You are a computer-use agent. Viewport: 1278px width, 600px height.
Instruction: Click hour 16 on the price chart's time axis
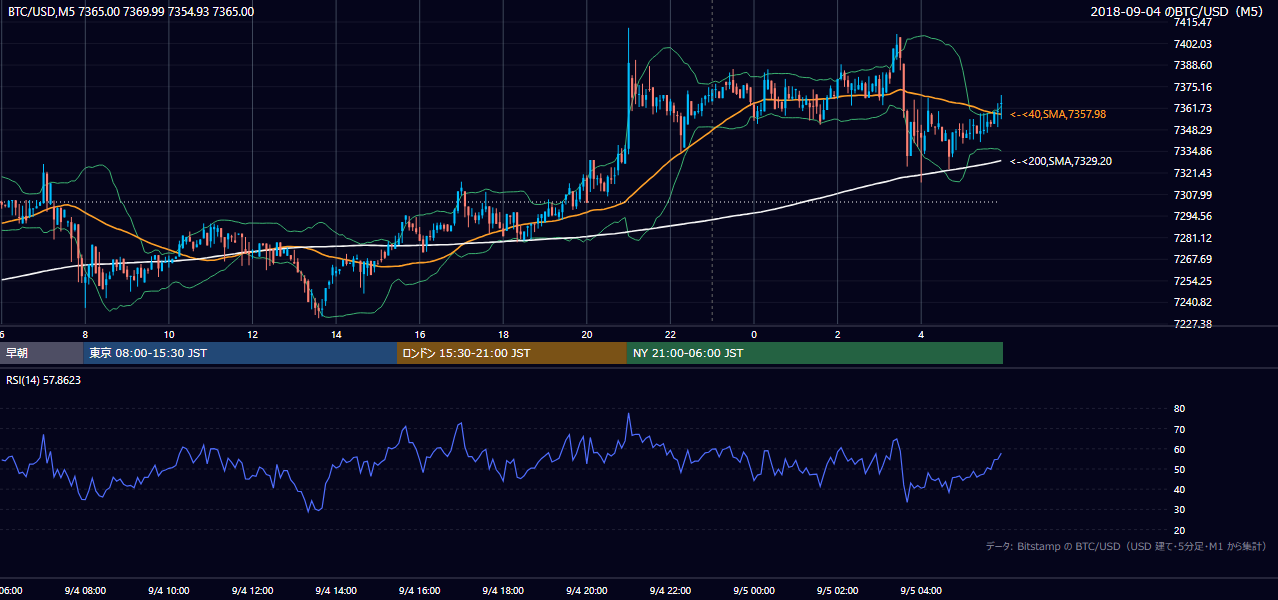click(419, 334)
